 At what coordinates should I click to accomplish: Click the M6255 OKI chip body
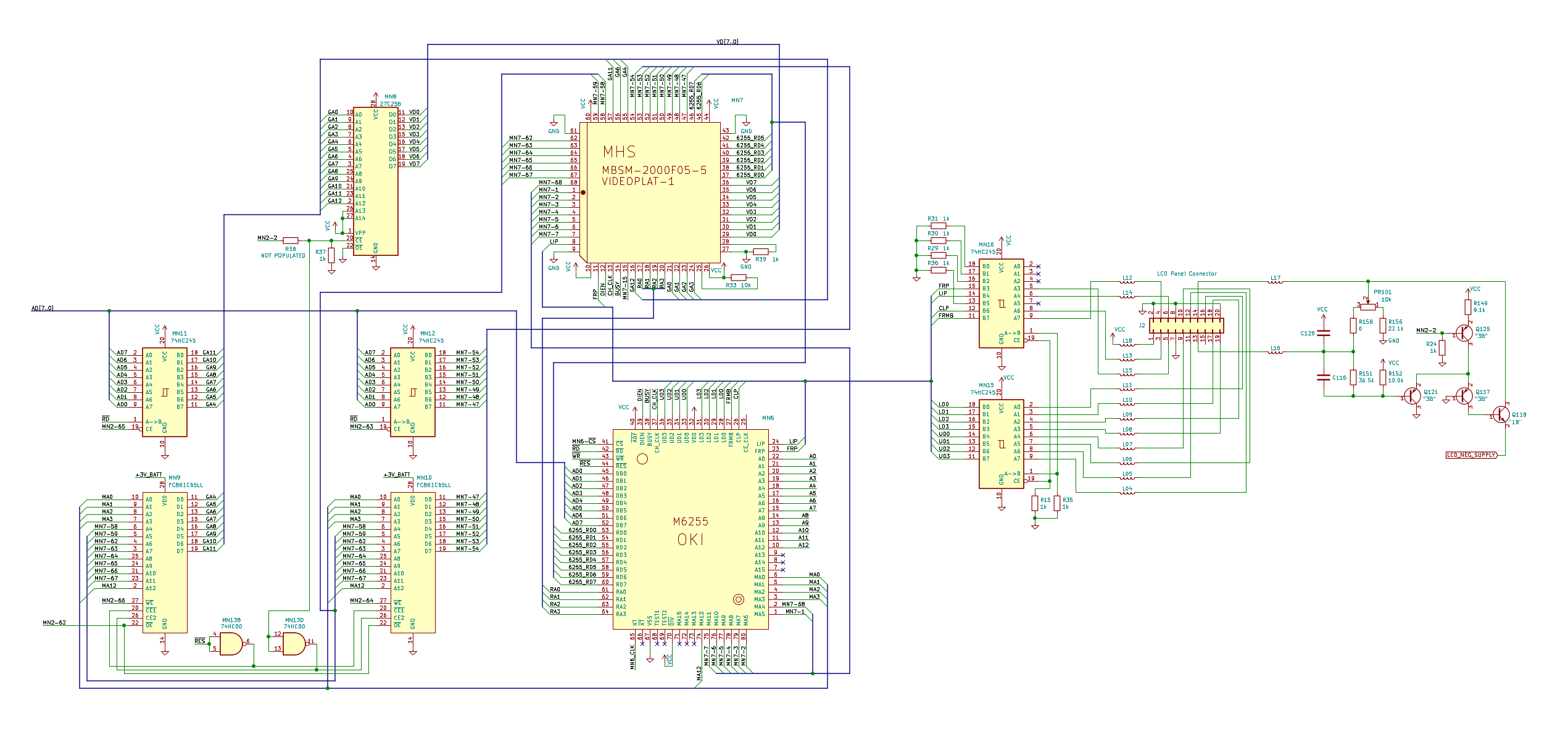pyautogui.click(x=691, y=529)
